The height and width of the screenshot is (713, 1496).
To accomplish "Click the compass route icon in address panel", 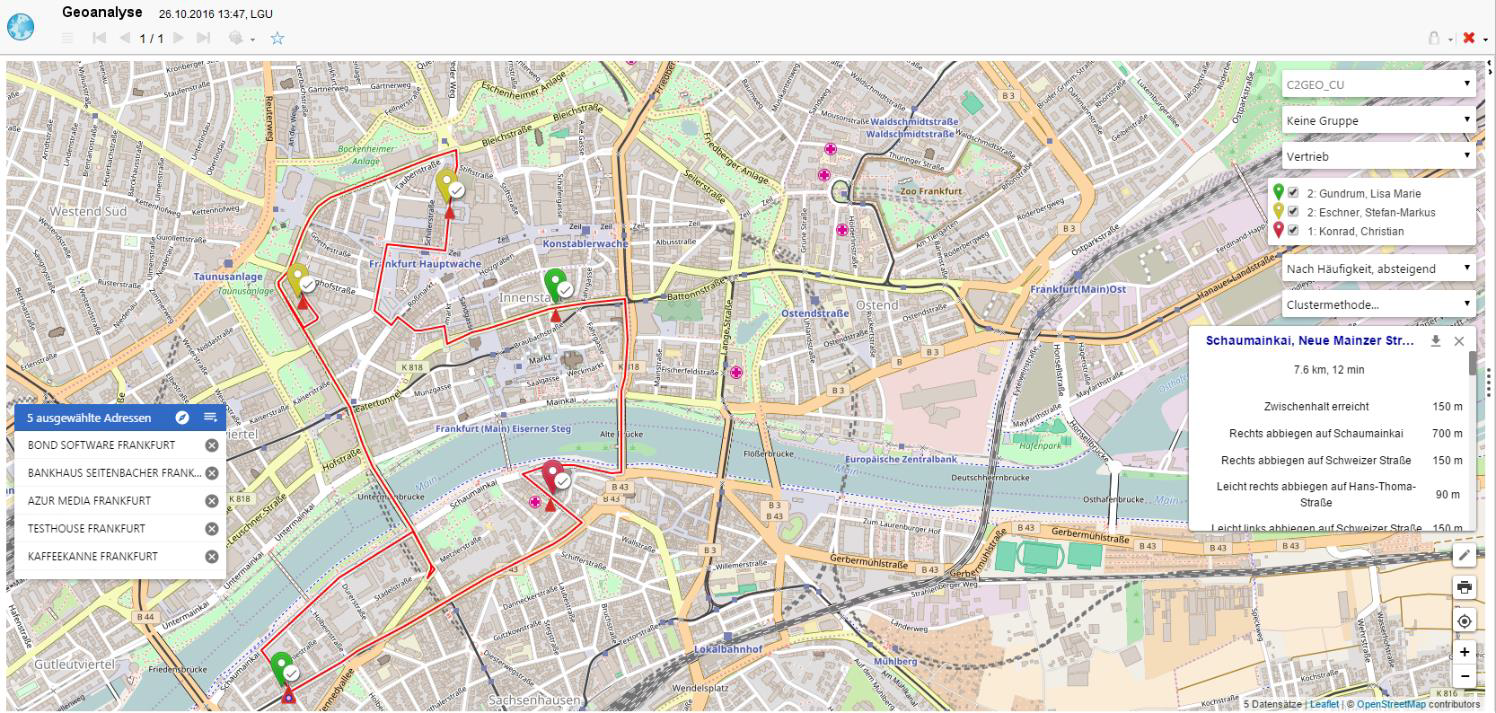I will (182, 417).
